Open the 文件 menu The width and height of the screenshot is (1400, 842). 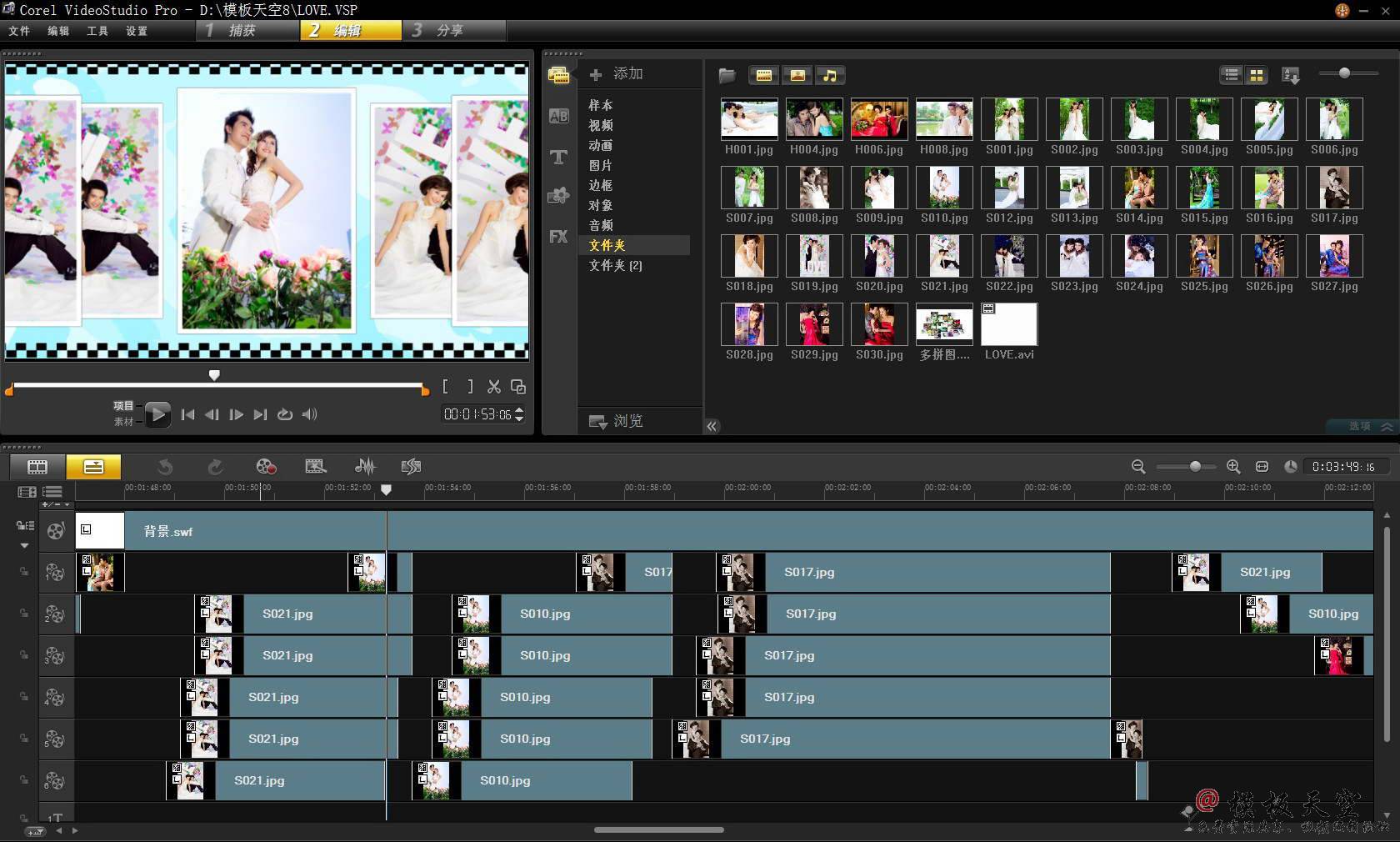19,31
